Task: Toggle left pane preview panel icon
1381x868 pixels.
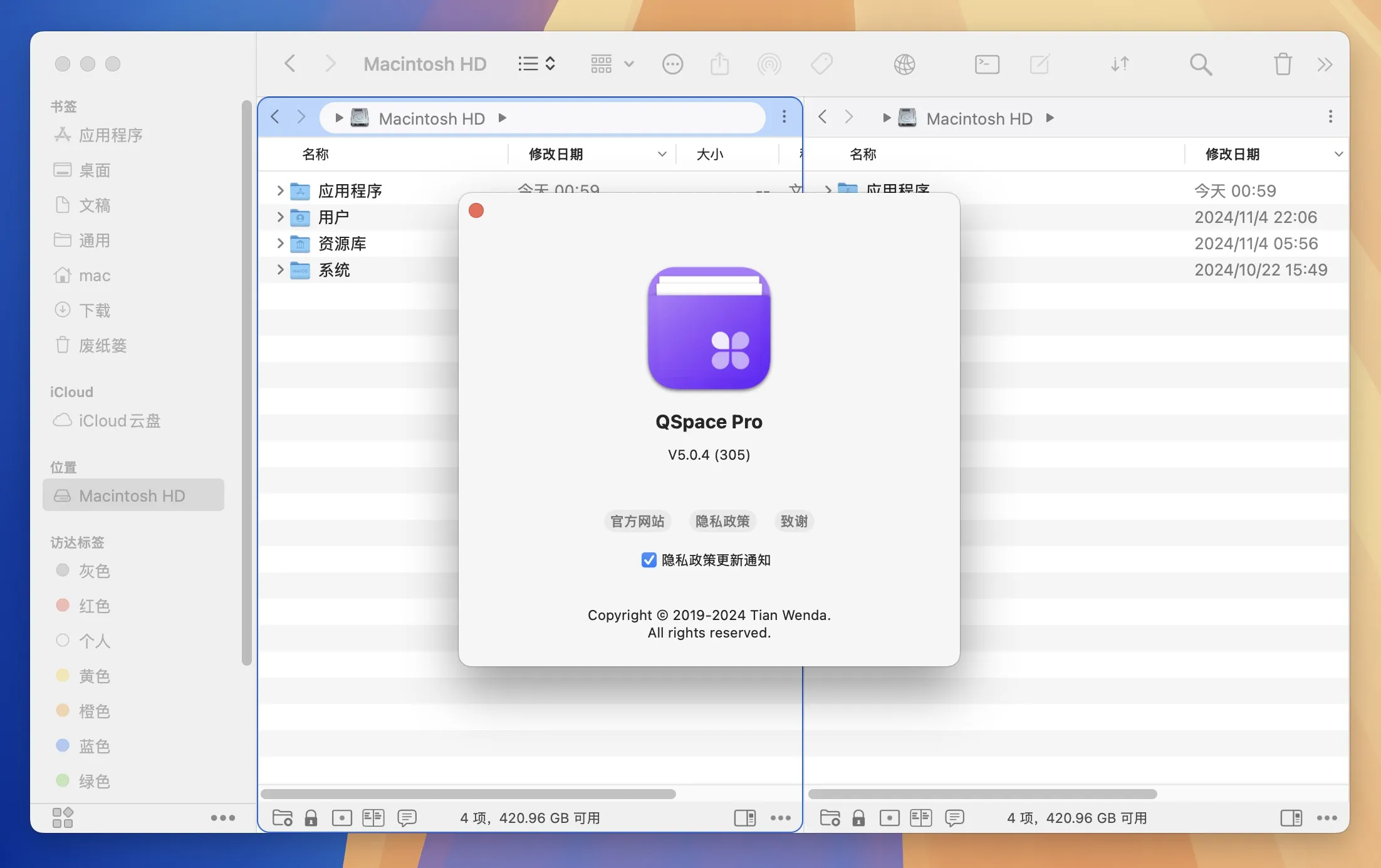Action: (745, 818)
